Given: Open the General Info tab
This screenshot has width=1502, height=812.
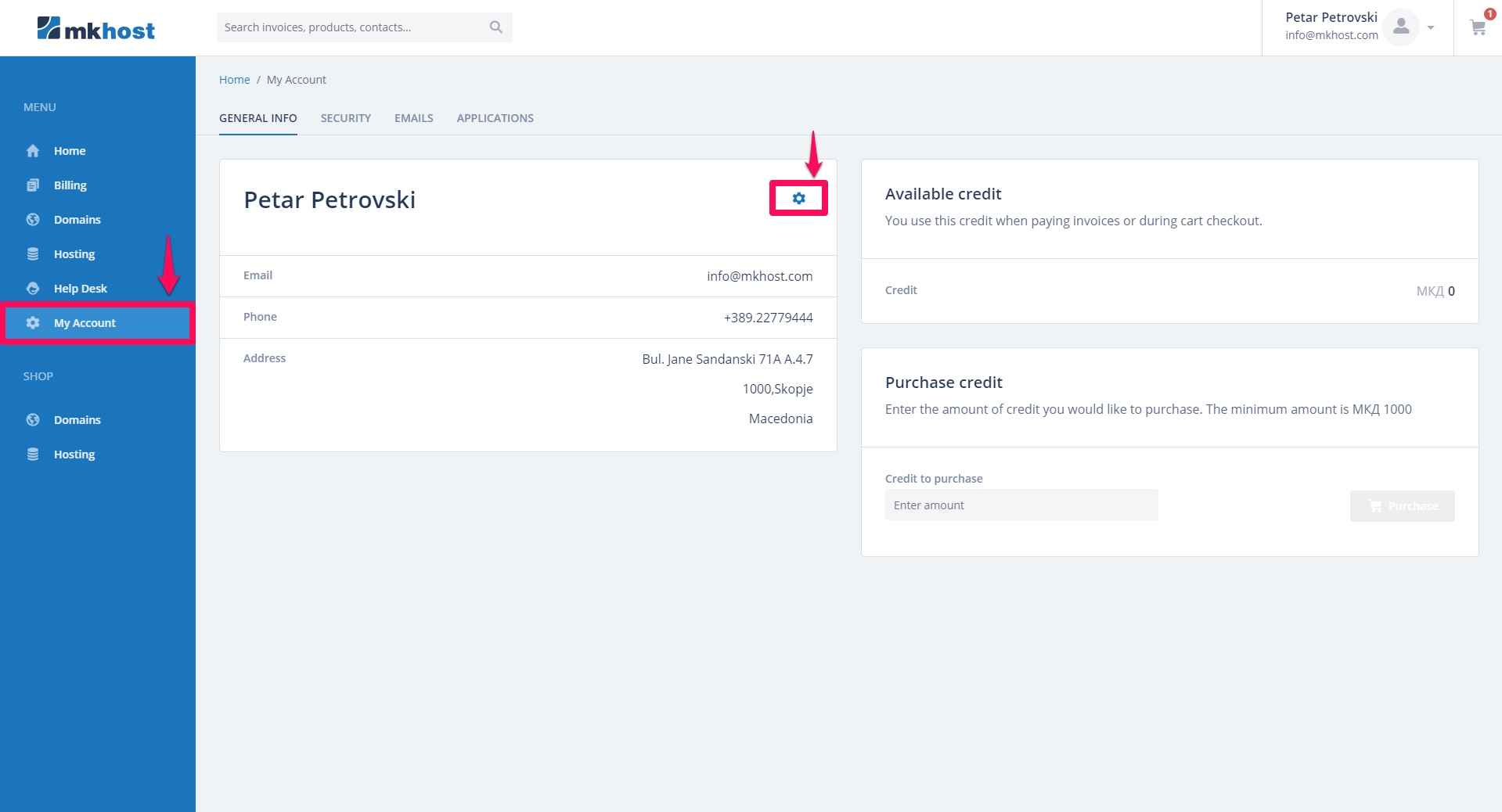Looking at the screenshot, I should pyautogui.click(x=258, y=118).
